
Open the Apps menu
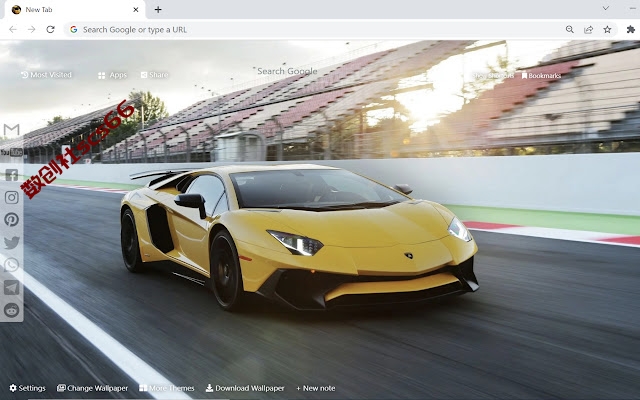113,75
